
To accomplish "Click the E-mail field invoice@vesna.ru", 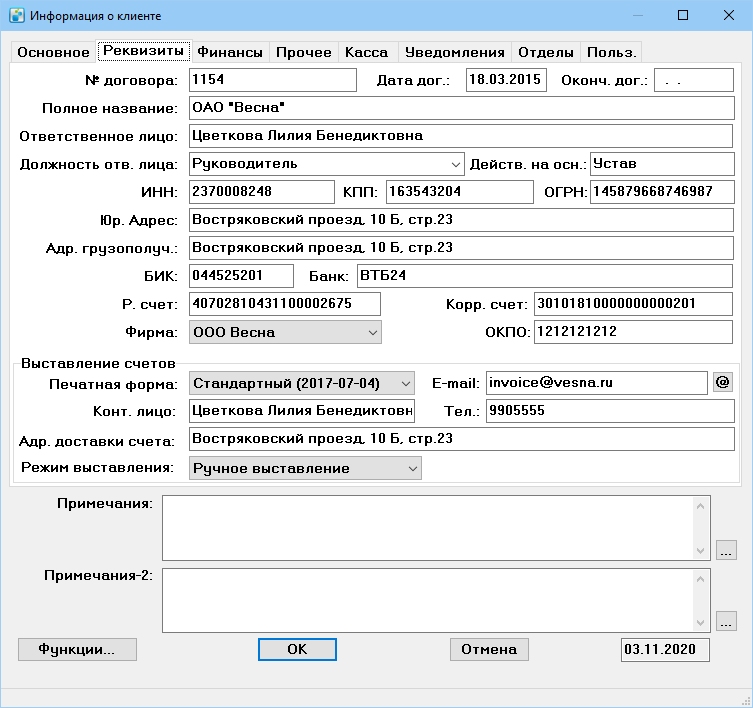I will coord(596,383).
